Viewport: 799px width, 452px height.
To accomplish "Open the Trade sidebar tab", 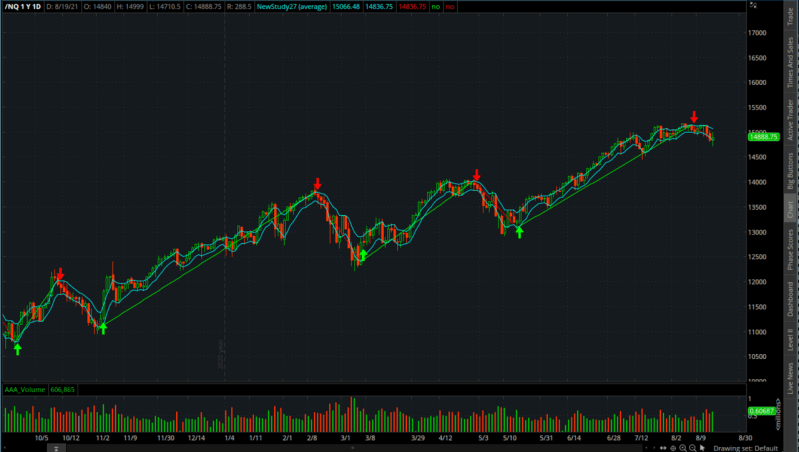I will coord(790,16).
